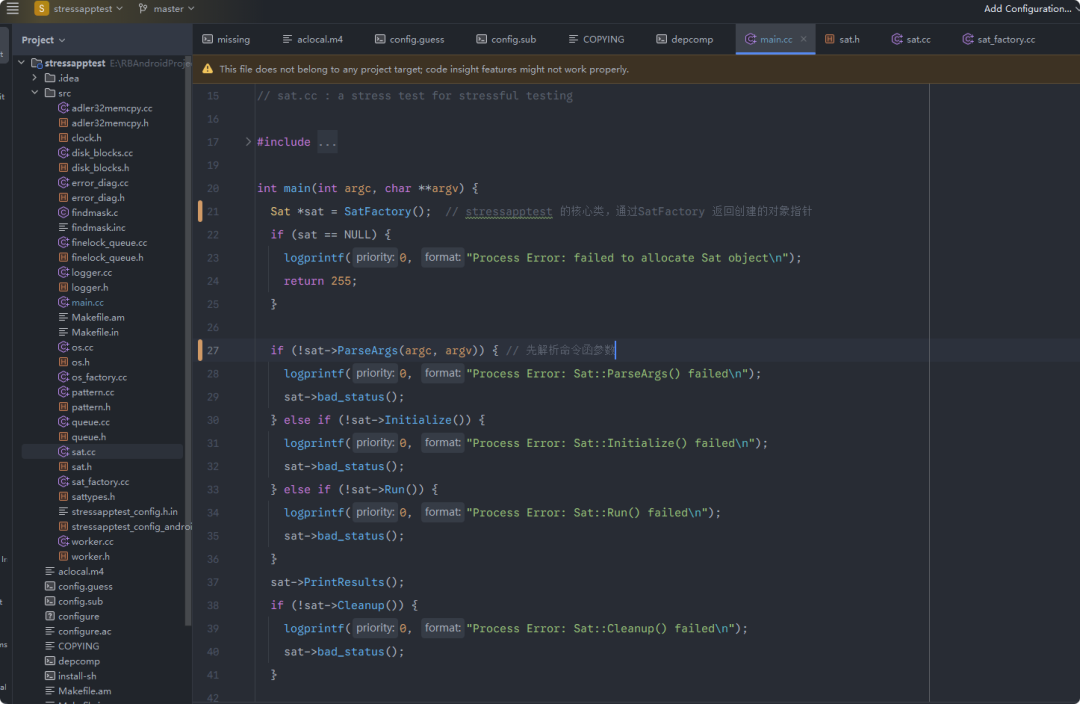Click the sat.h header icon in tab bar

(x=830, y=40)
